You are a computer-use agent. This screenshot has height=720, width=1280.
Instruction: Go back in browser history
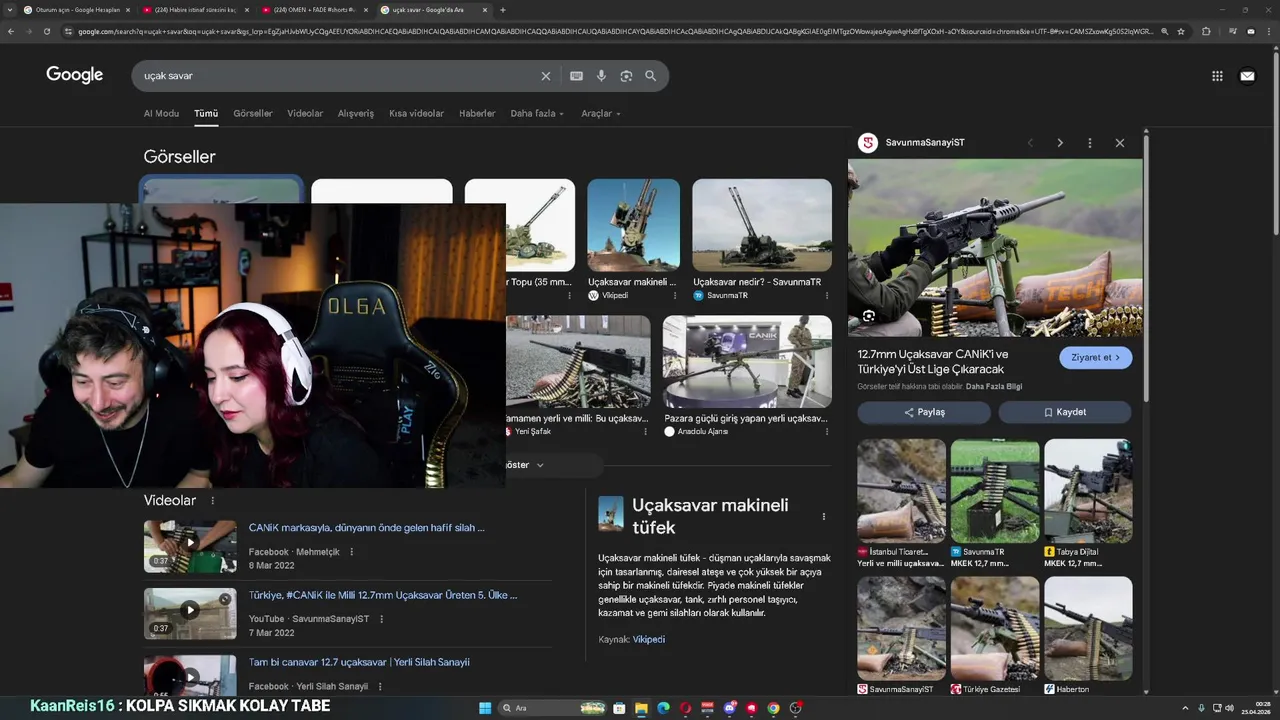click(11, 31)
